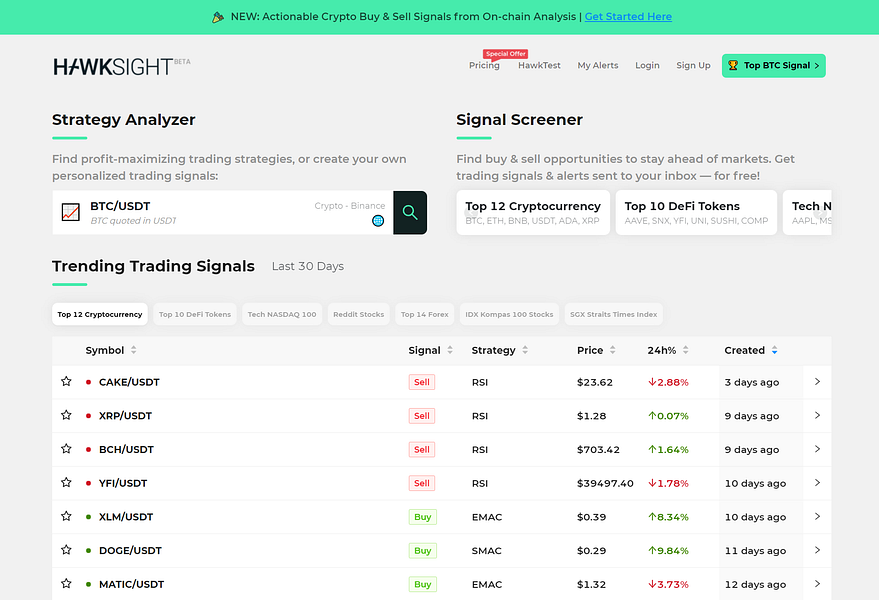Screen dimensions: 879x600
Task: Select the Reddit Stocks tab
Action: pos(358,313)
